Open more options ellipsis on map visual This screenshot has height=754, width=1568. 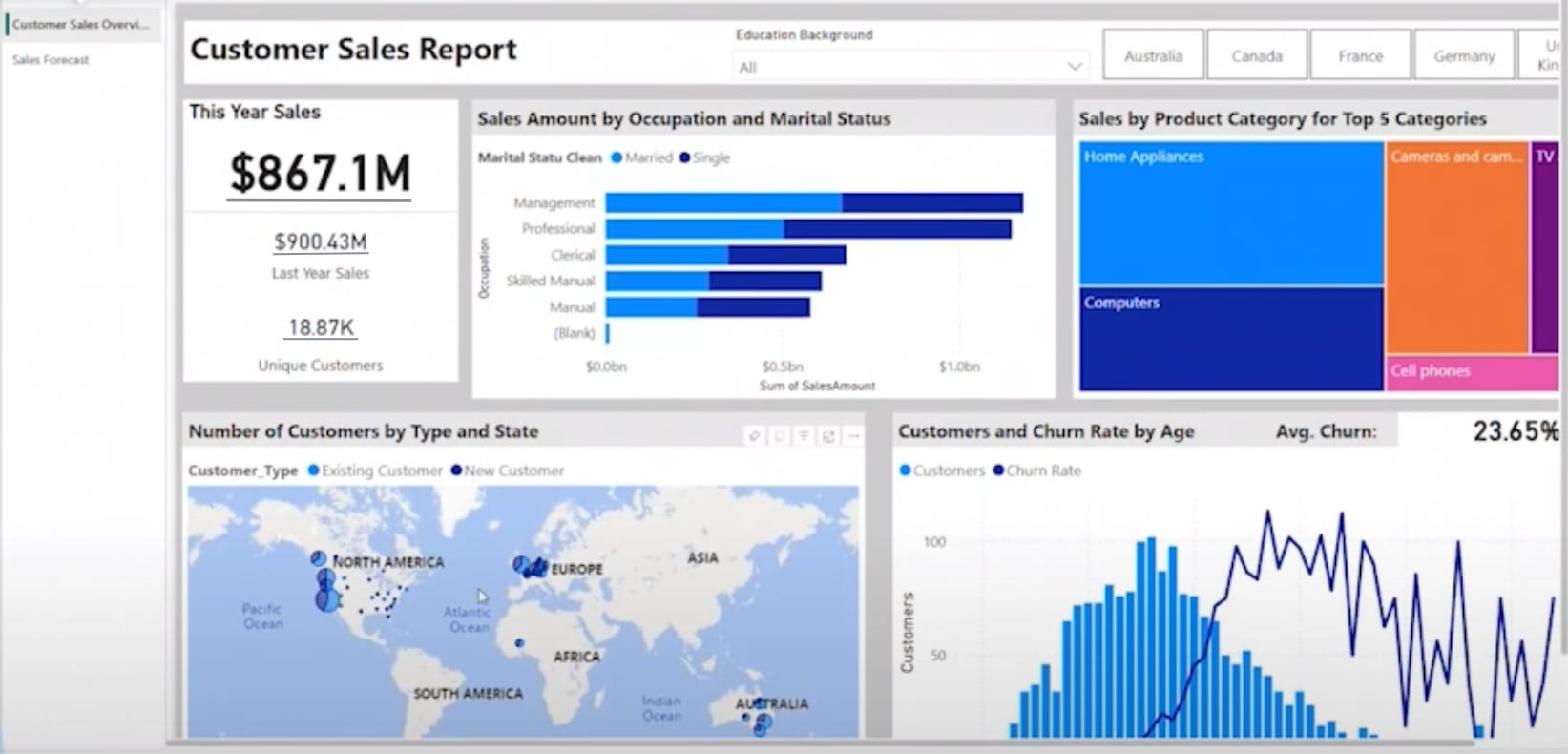pos(853,436)
